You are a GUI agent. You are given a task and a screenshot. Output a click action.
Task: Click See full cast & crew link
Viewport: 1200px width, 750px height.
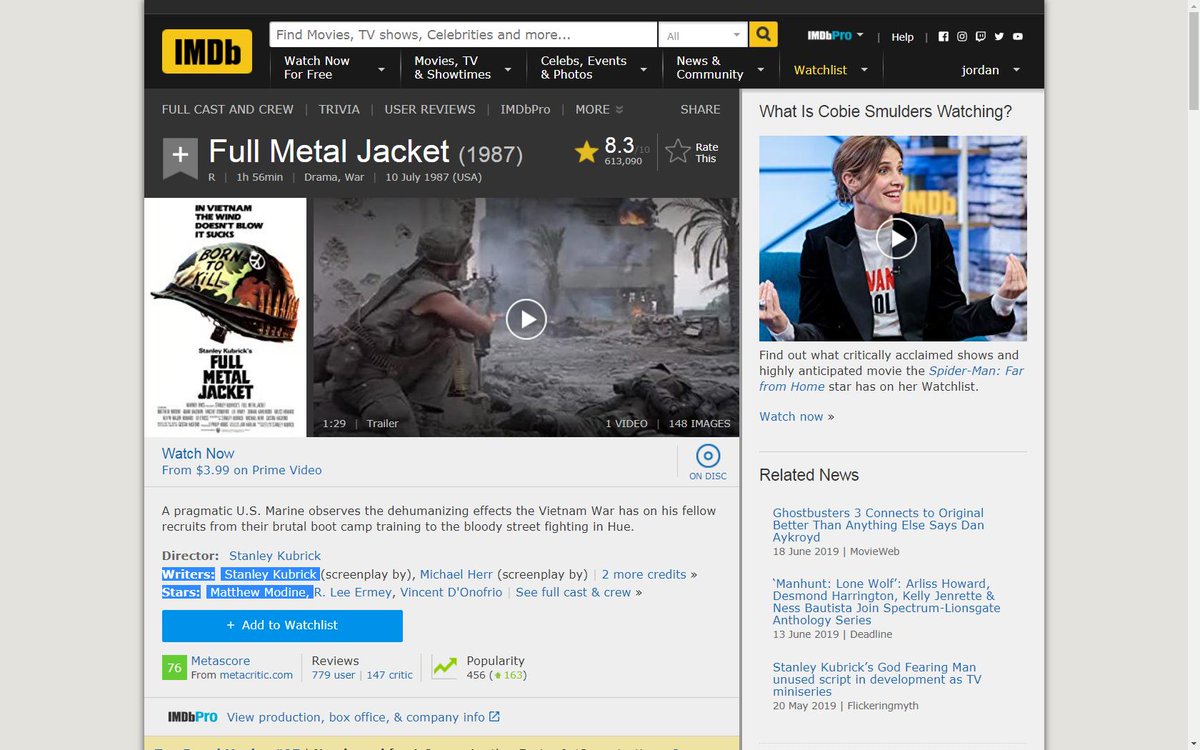(573, 592)
